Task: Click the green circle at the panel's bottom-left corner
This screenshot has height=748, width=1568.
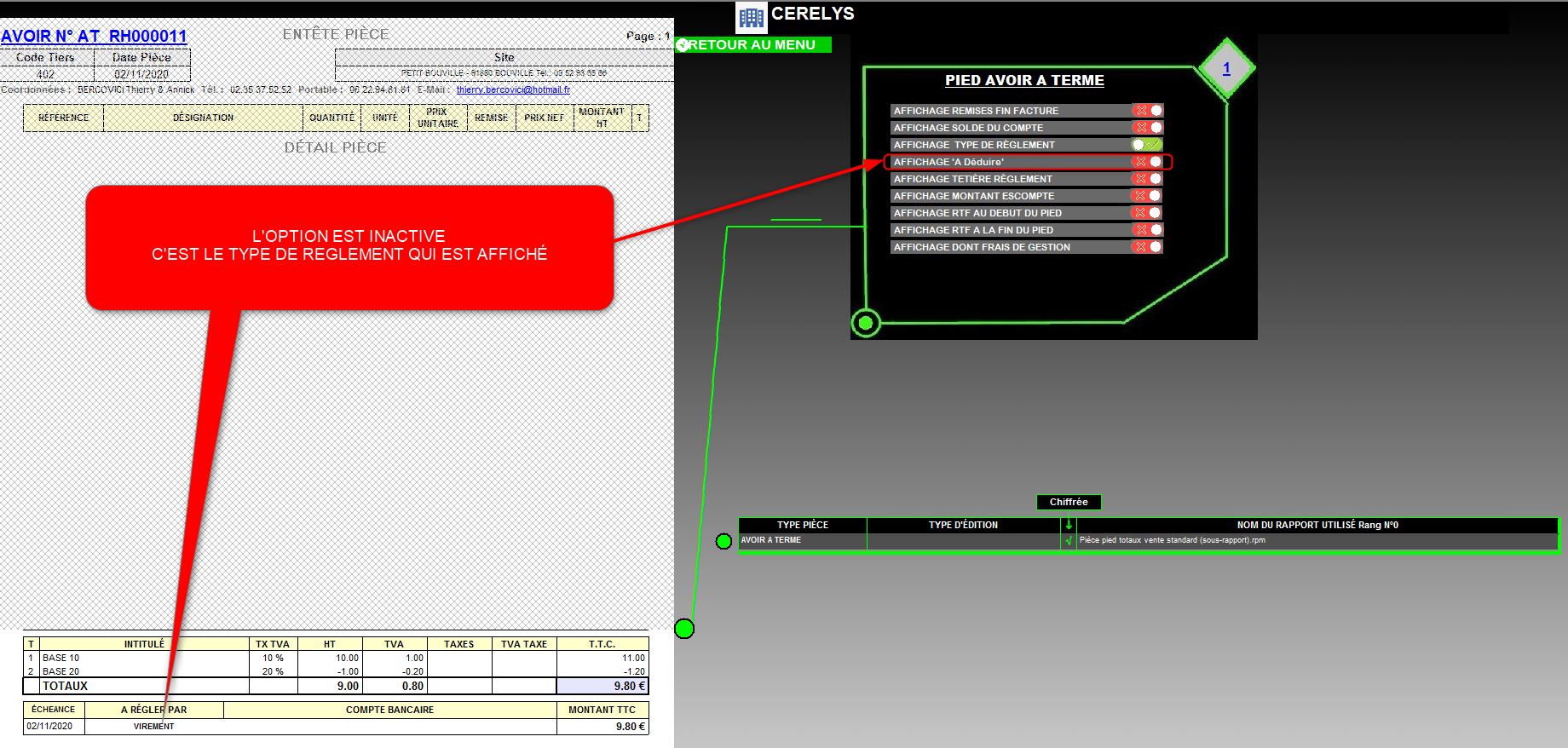Action: click(x=866, y=323)
